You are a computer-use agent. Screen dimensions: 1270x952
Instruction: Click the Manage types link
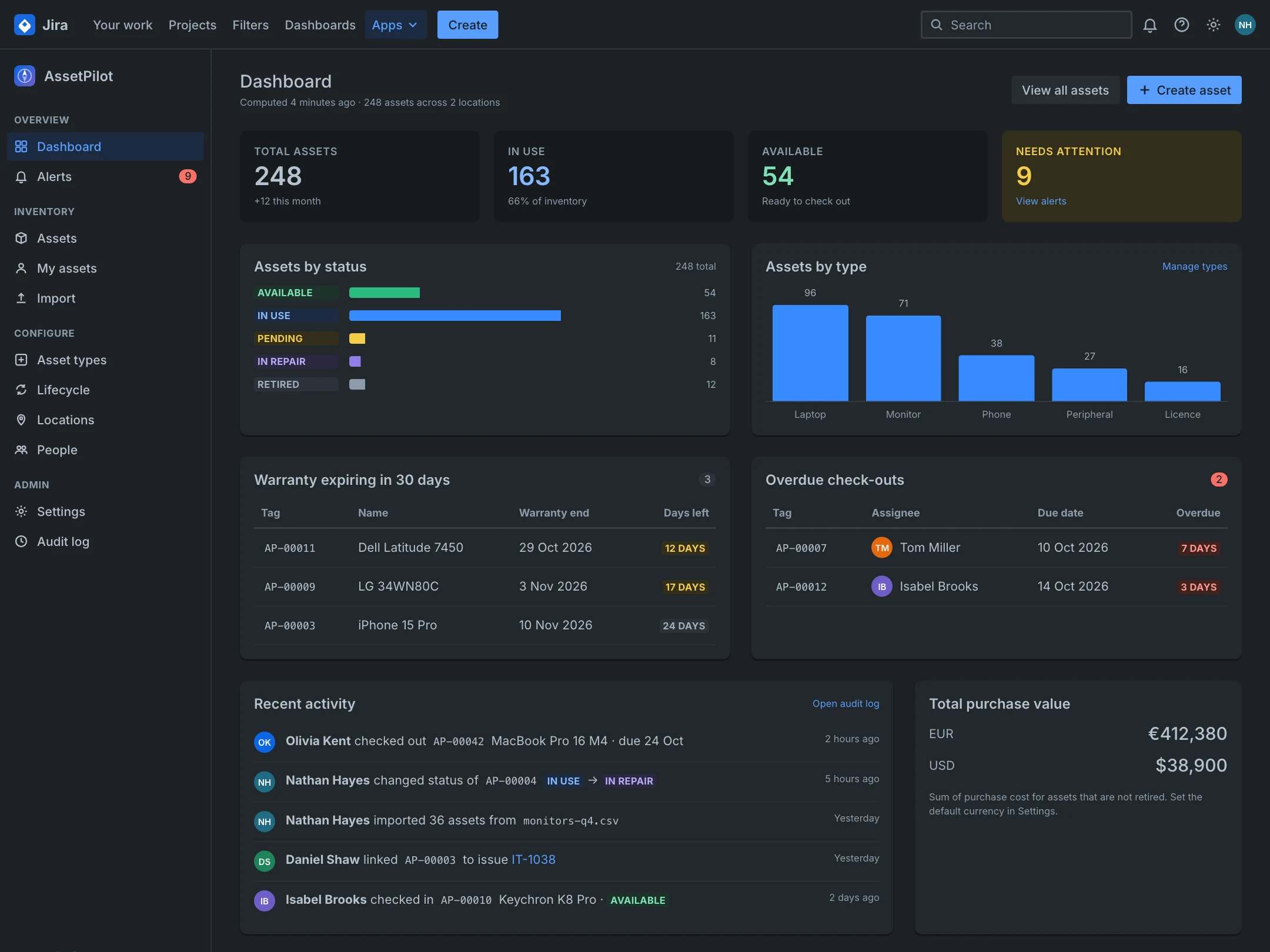pos(1195,266)
